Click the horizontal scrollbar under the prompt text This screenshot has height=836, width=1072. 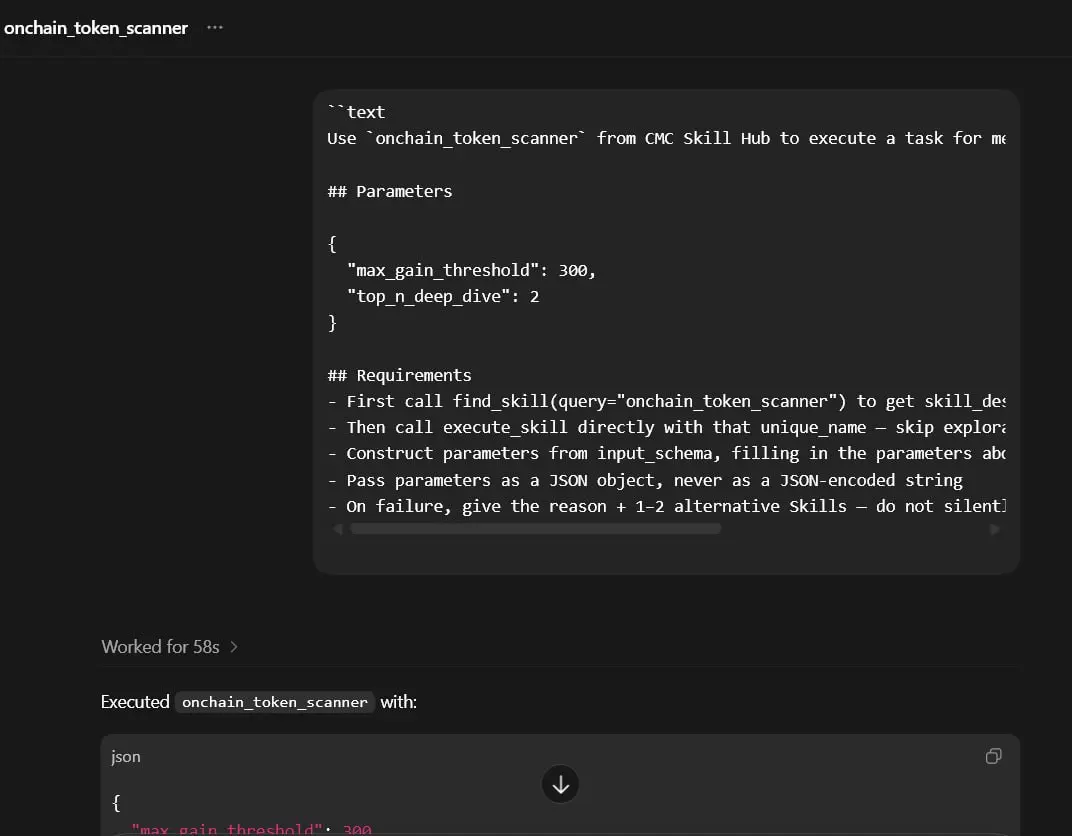[x=536, y=528]
